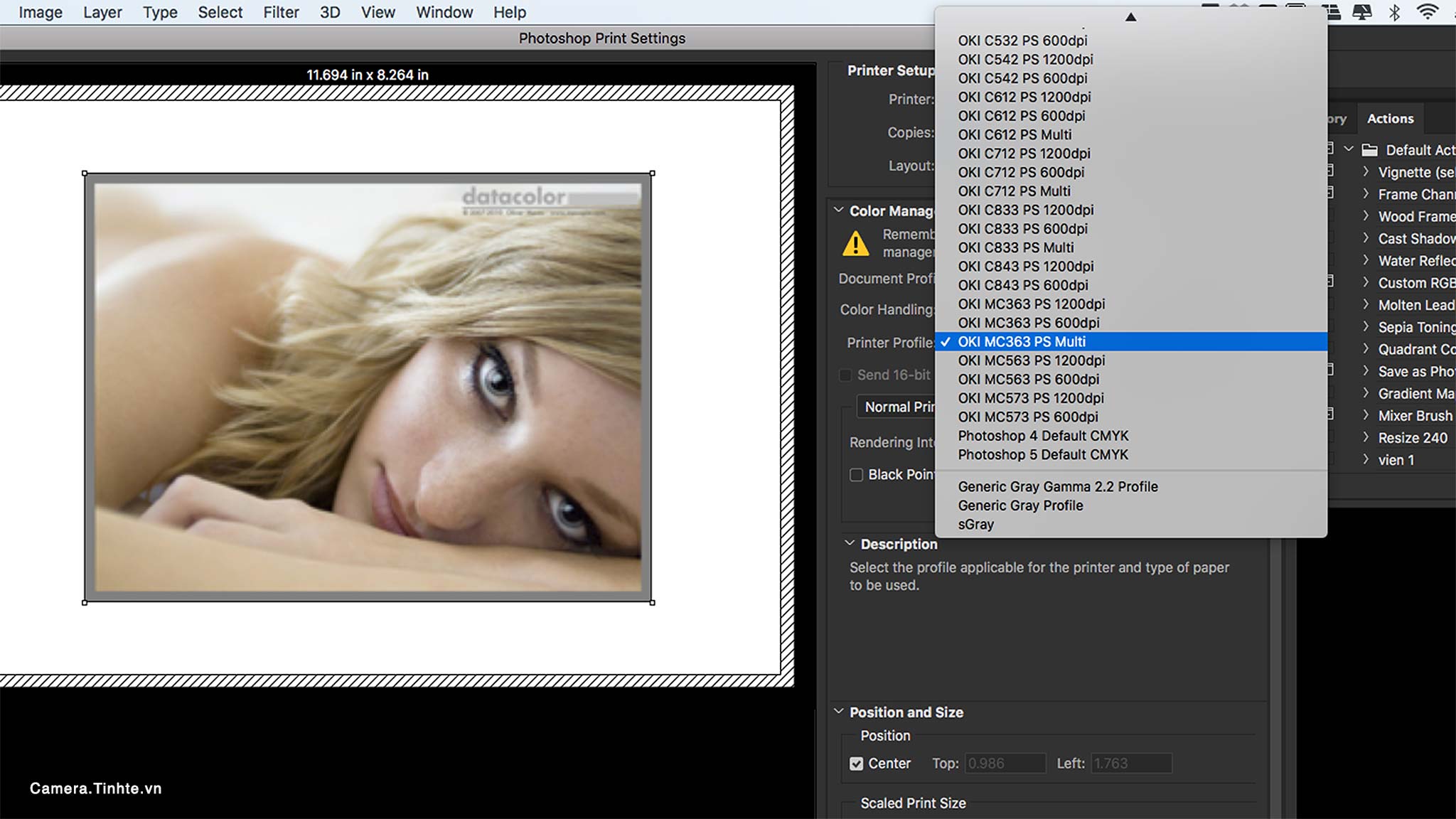The height and width of the screenshot is (819, 1456).
Task: Click the Left position input field
Action: (x=1131, y=764)
